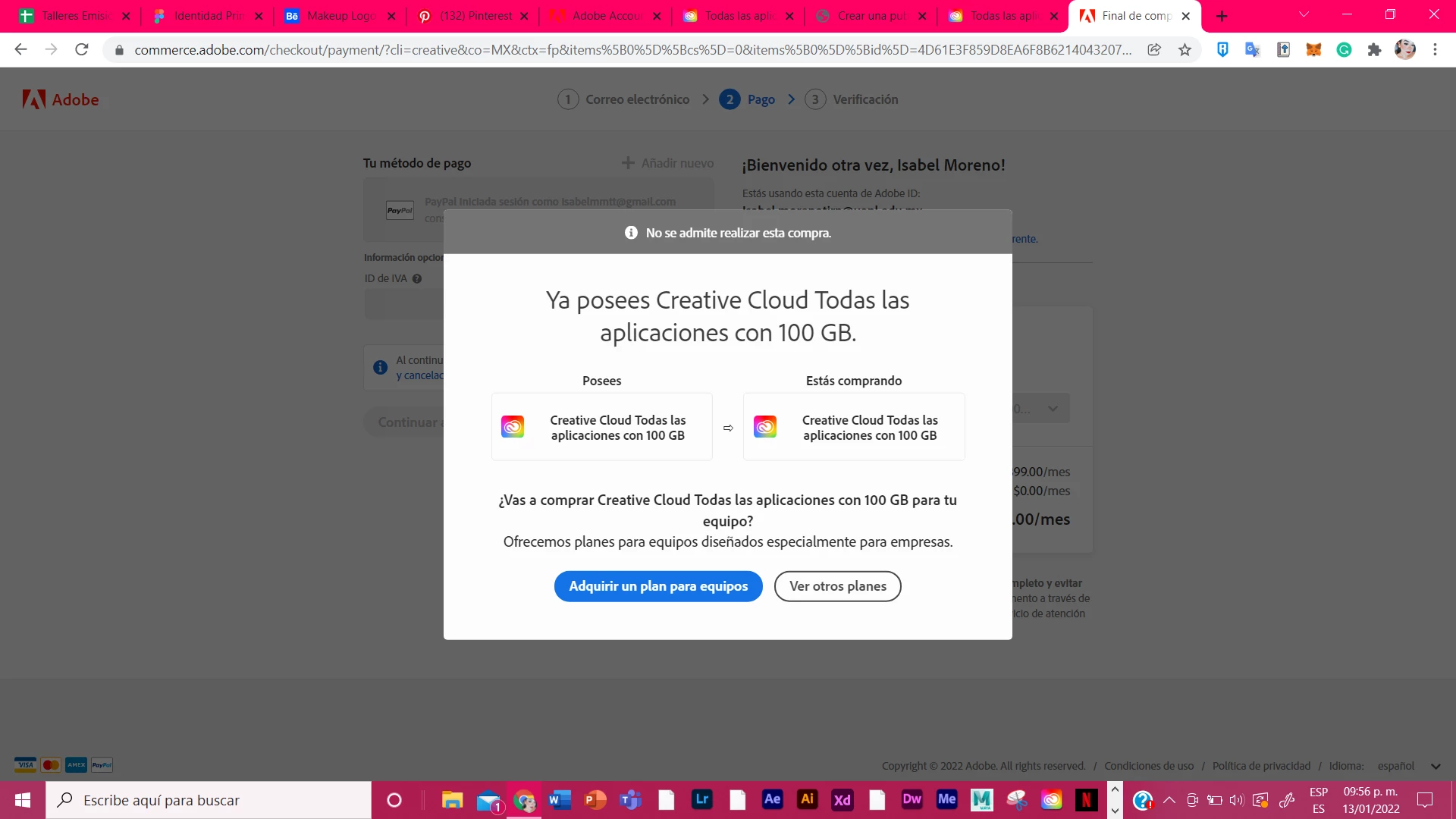Open the Chrome profile avatar
This screenshot has height=819, width=1456.
1405,49
